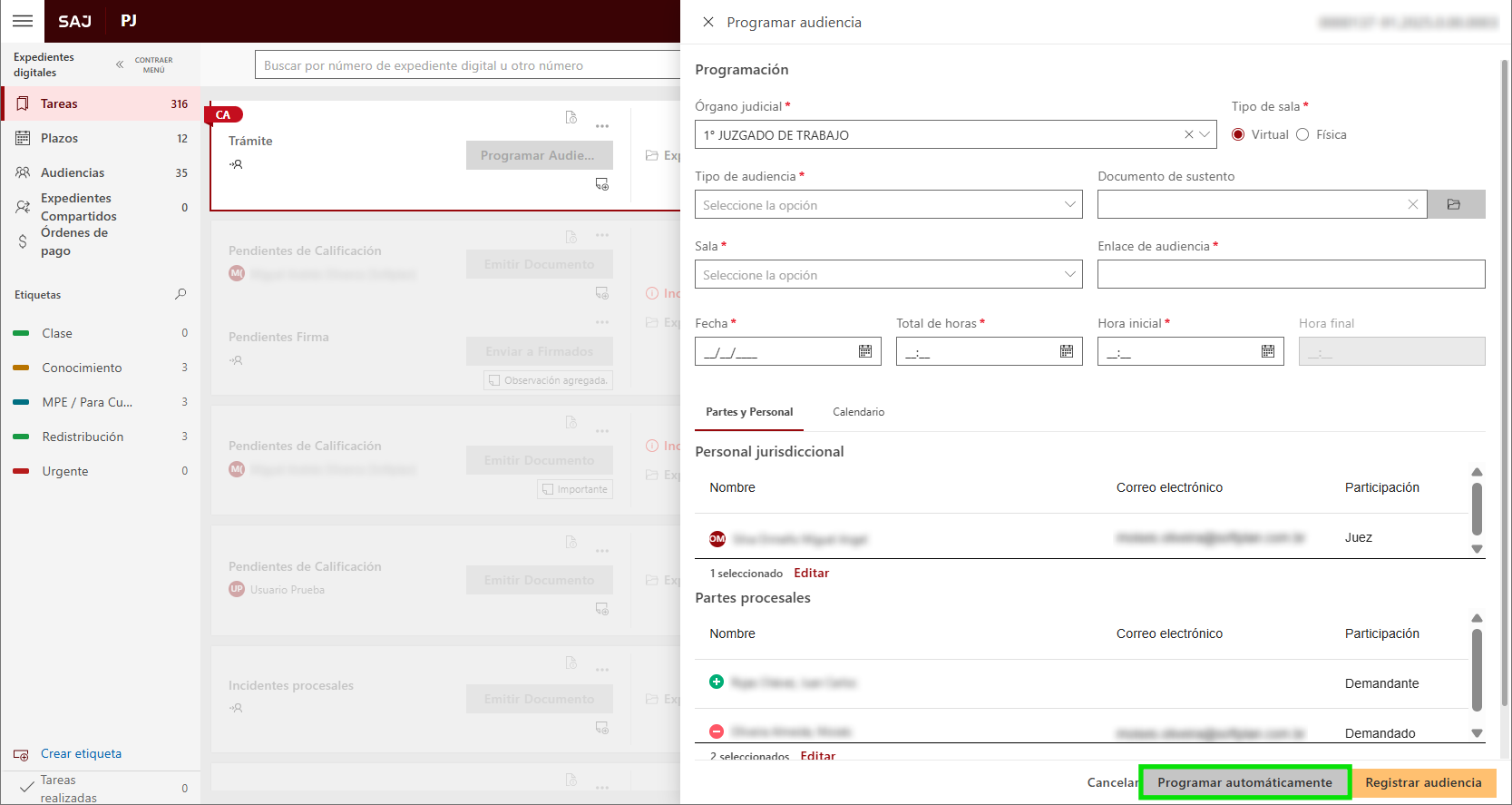Click the folder icon beside Documento de sustento
The height and width of the screenshot is (805, 1512).
(1455, 204)
